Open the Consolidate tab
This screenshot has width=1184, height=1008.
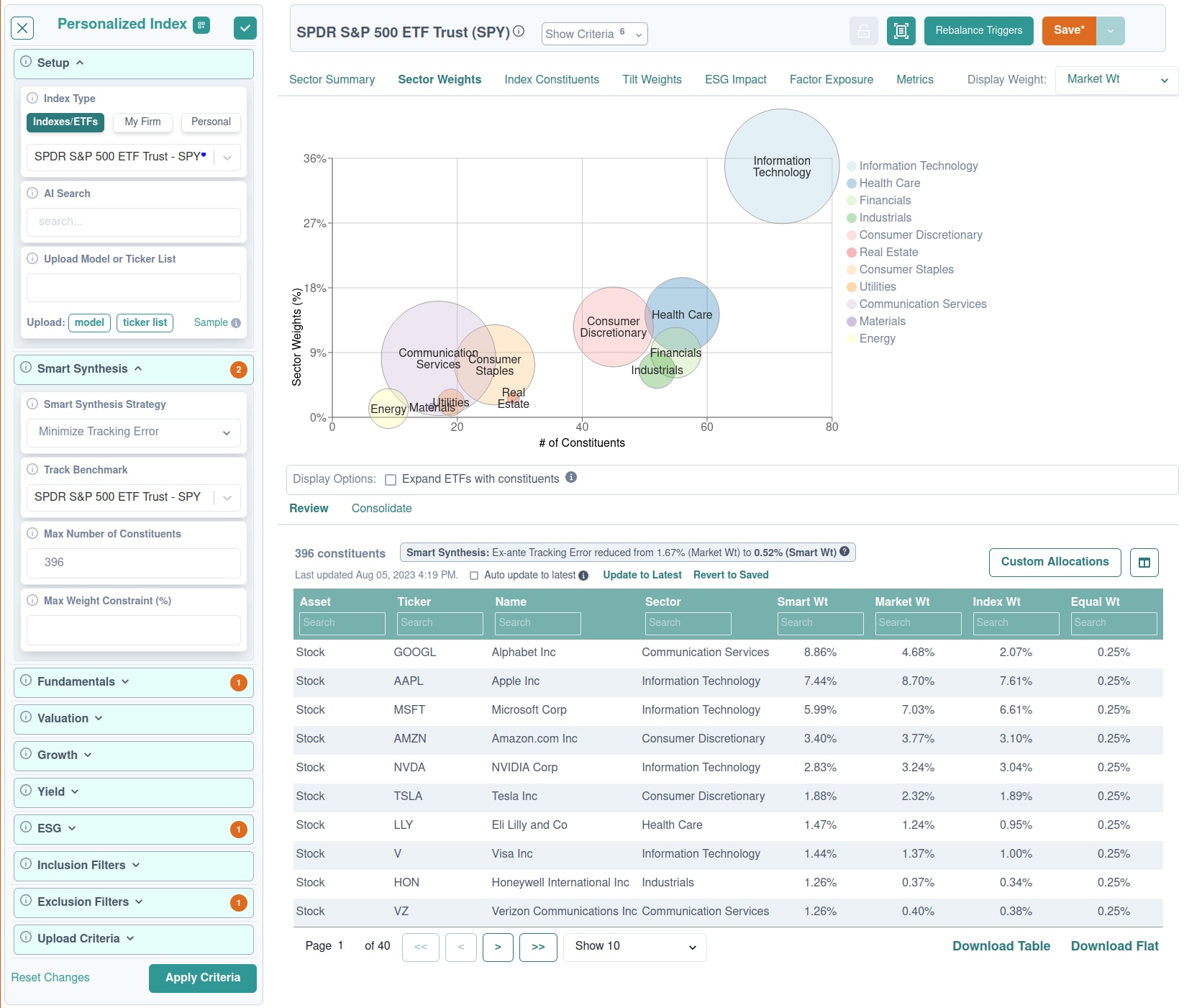[x=381, y=509]
